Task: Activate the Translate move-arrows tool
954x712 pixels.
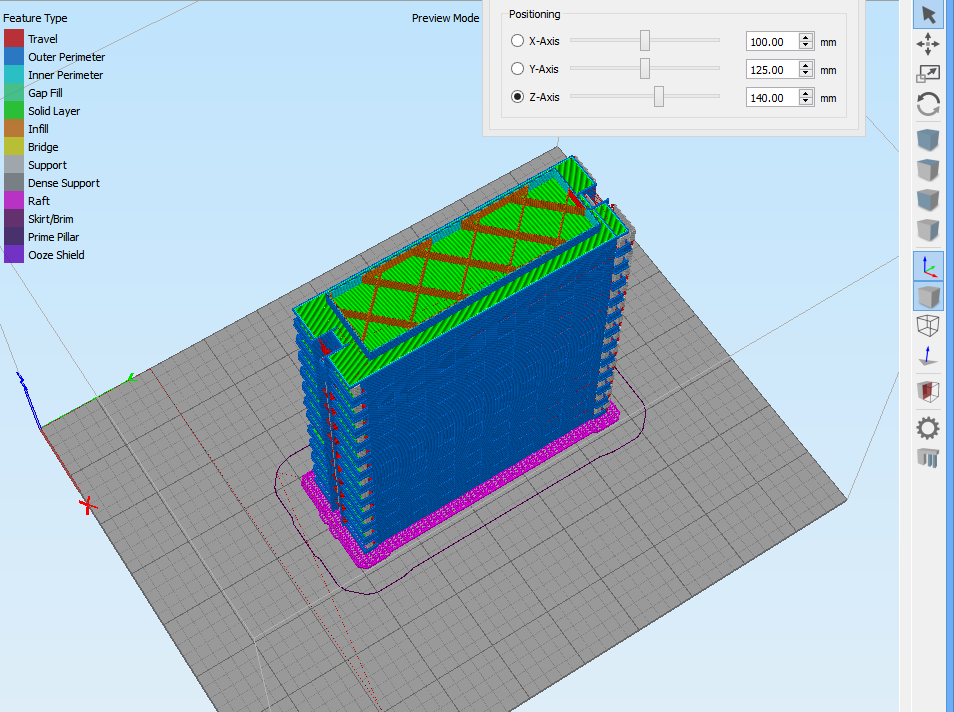Action: [x=928, y=44]
